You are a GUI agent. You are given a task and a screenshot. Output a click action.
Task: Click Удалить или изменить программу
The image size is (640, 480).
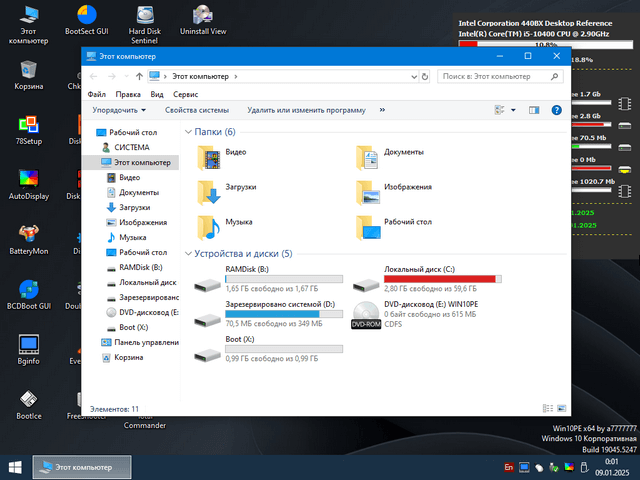[306, 110]
